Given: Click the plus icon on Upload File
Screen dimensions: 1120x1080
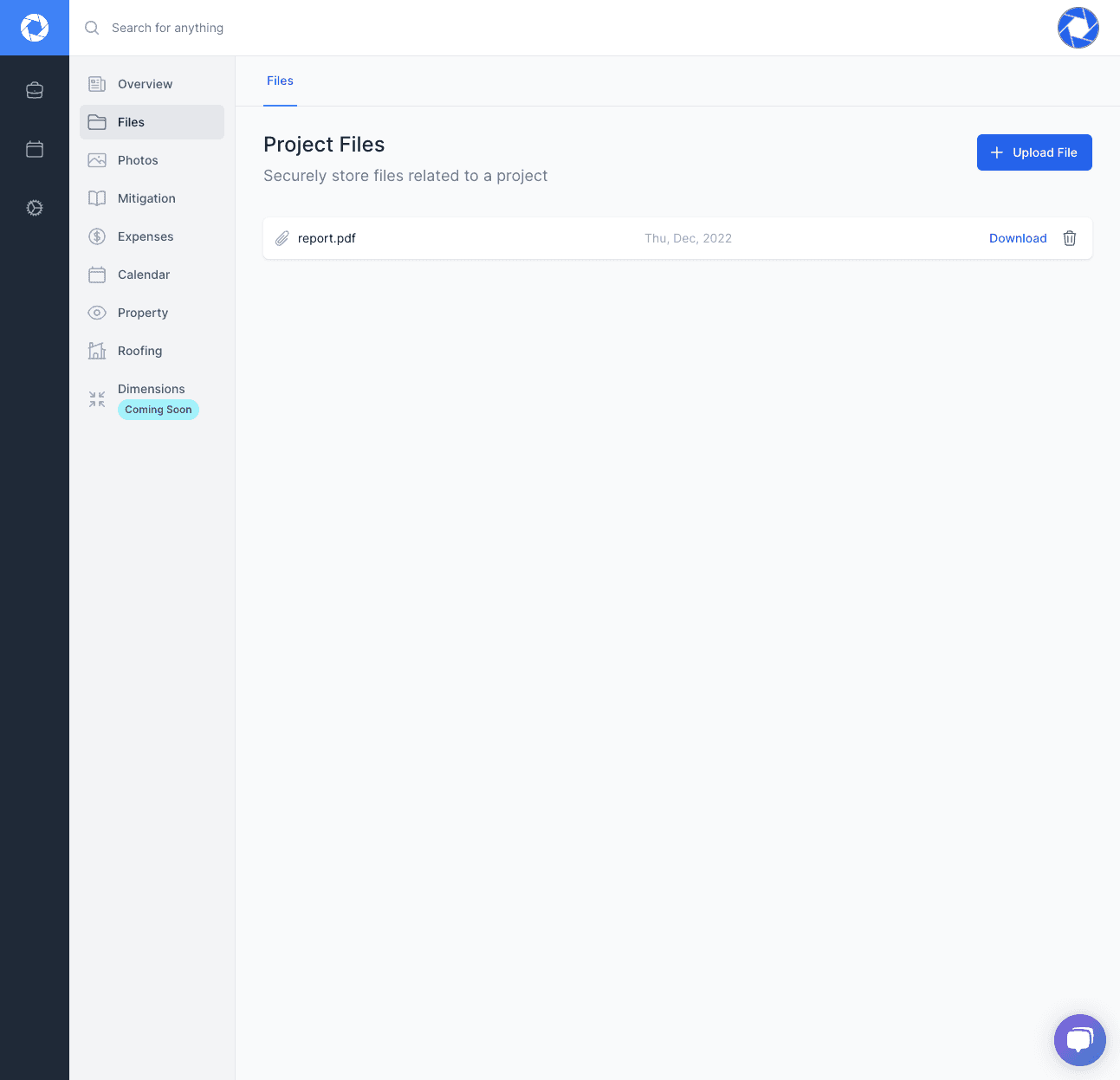Looking at the screenshot, I should 997,152.
